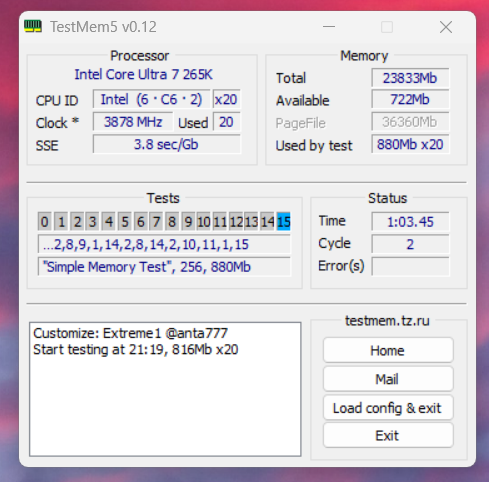Select test indicator 11
Image resolution: width=489 pixels, height=482 pixels.
tap(220, 222)
